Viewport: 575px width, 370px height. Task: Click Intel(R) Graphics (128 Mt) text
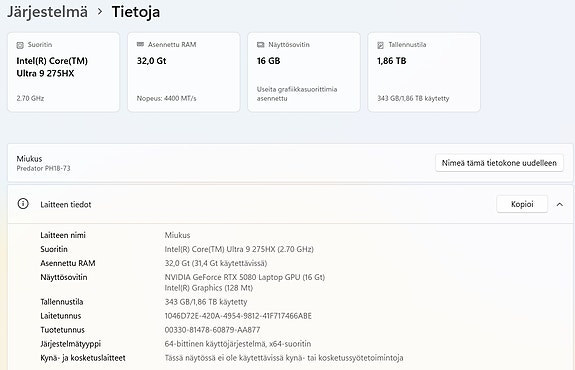click(x=209, y=288)
